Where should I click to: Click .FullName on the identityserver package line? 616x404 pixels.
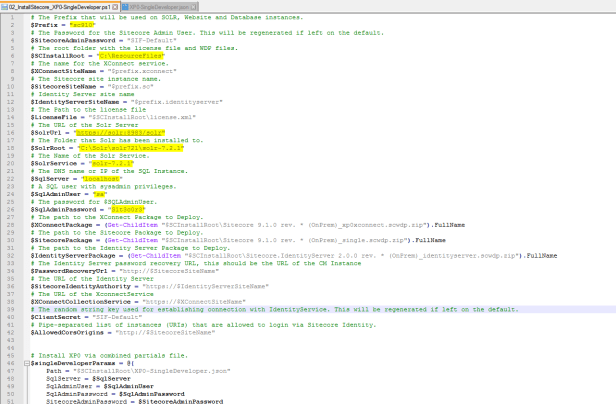[540, 256]
